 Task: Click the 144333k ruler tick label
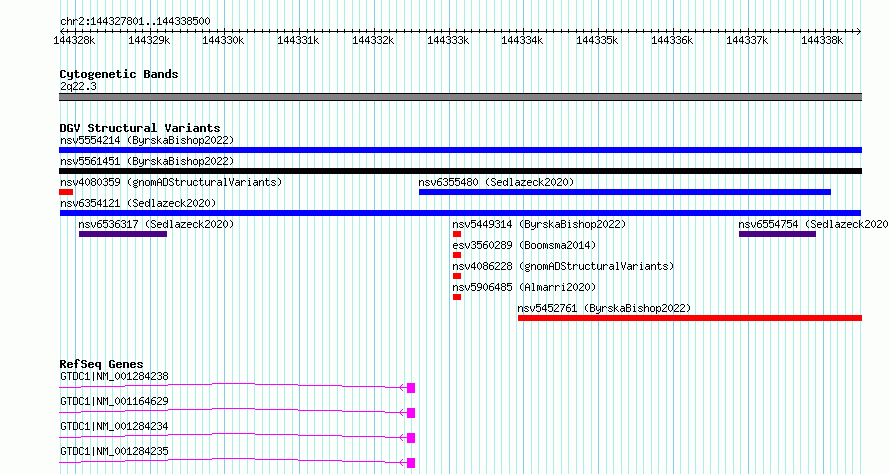pos(448,40)
